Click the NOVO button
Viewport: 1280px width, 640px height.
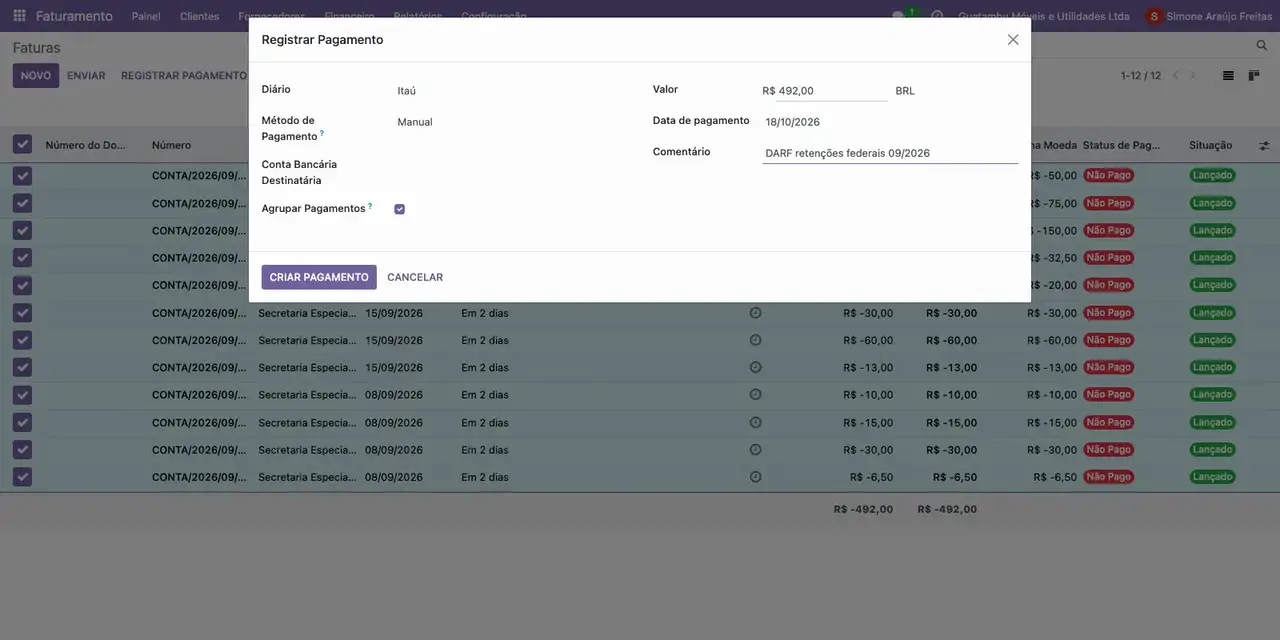click(36, 76)
